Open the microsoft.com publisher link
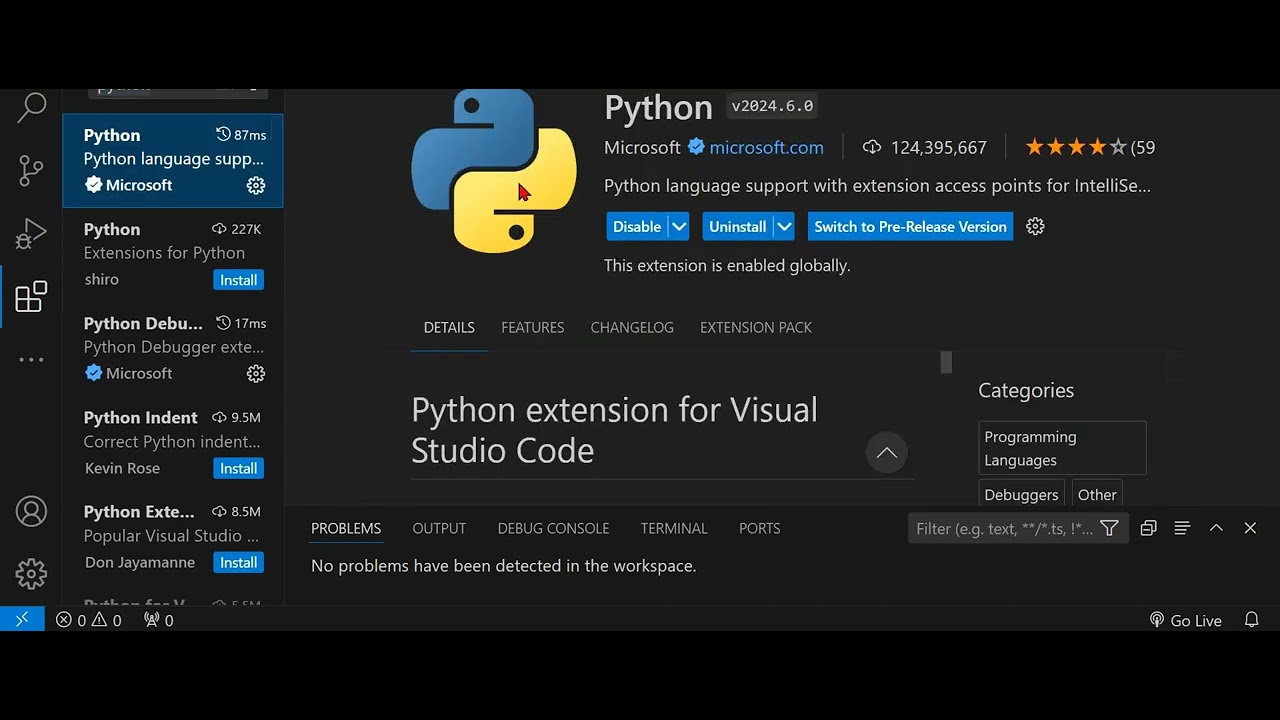This screenshot has height=720, width=1280. pyautogui.click(x=766, y=148)
